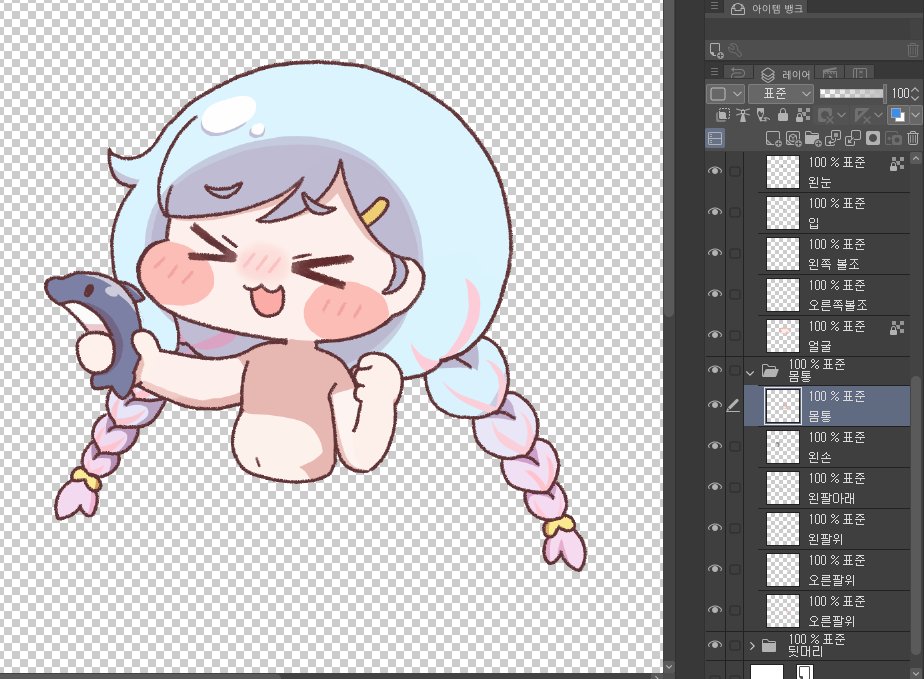Screen dimensions: 924x679
Task: Toggle visibility of 뒷머리 folder
Action: point(715,645)
